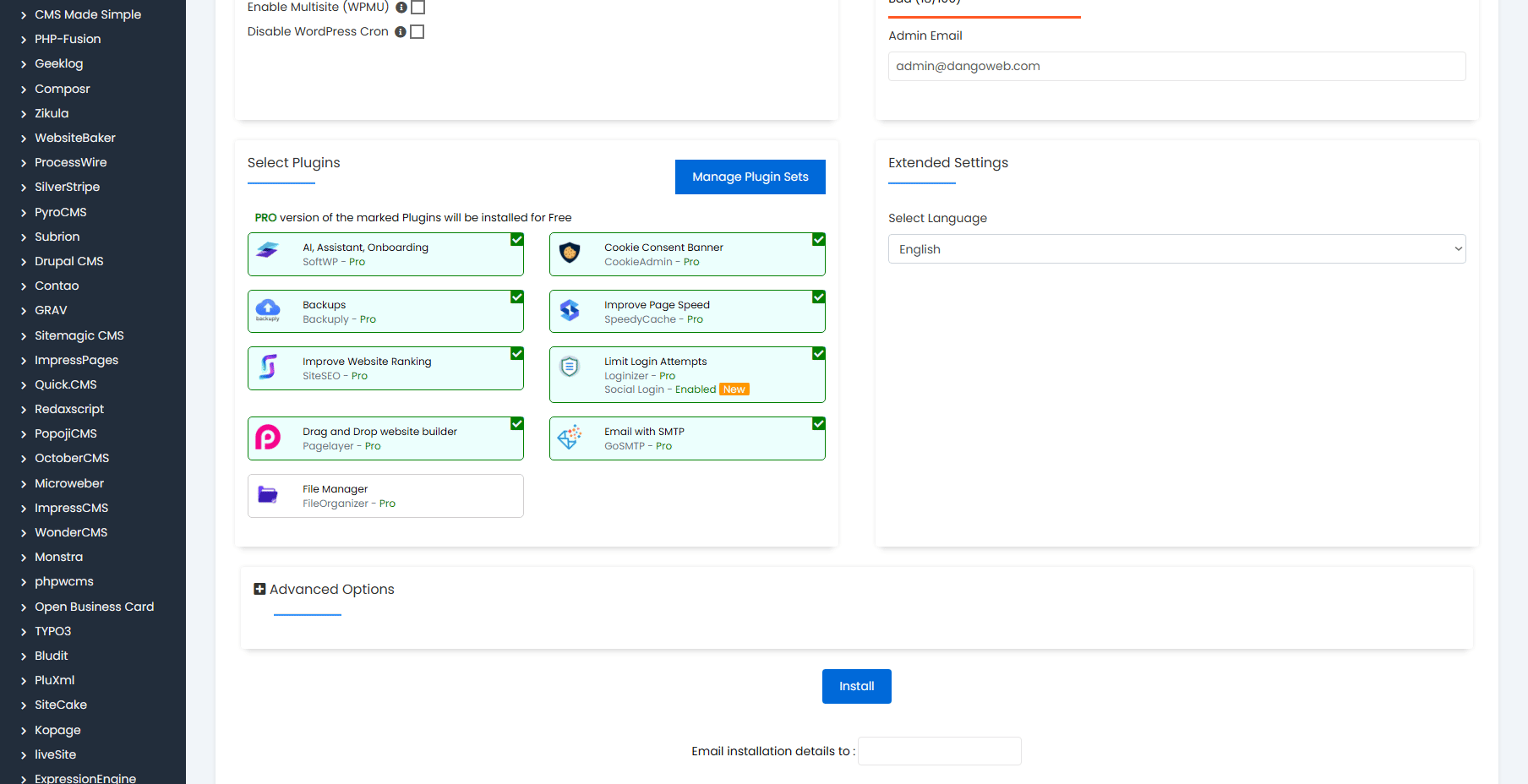Open the Select Language dropdown
Image resolution: width=1528 pixels, height=784 pixels.
point(1176,249)
